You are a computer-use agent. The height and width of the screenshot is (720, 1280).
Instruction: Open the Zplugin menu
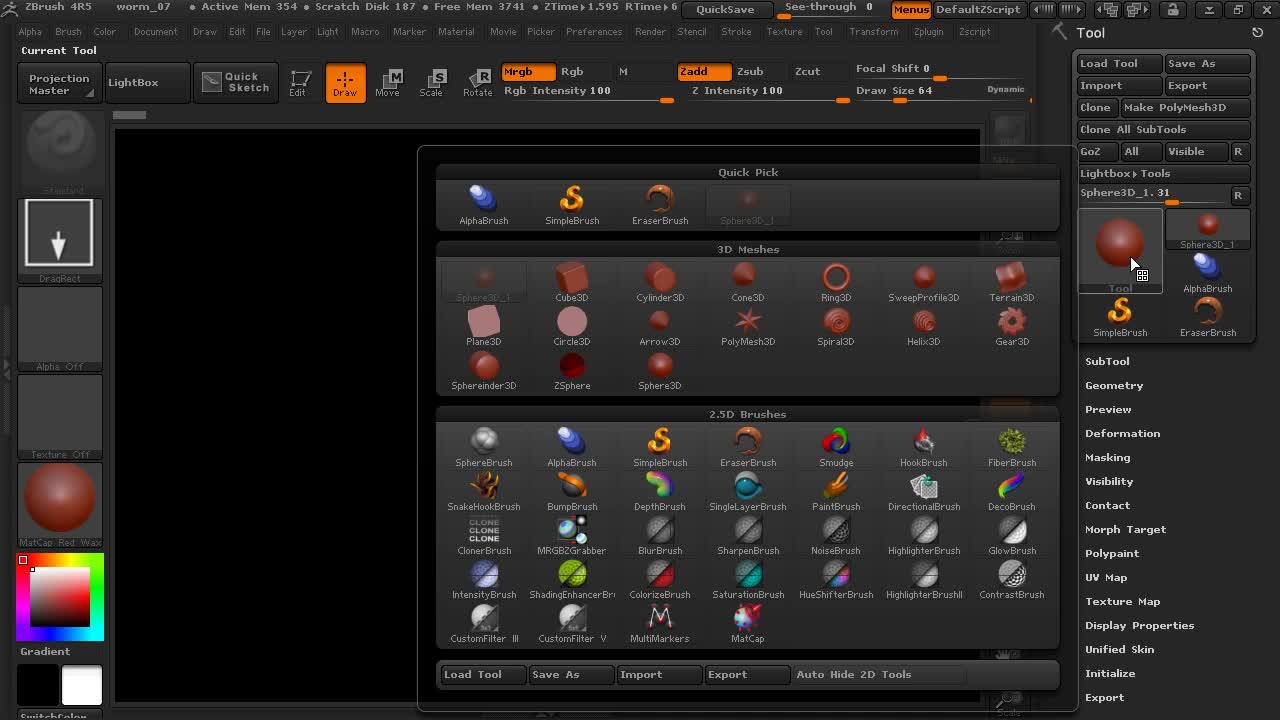coord(928,32)
